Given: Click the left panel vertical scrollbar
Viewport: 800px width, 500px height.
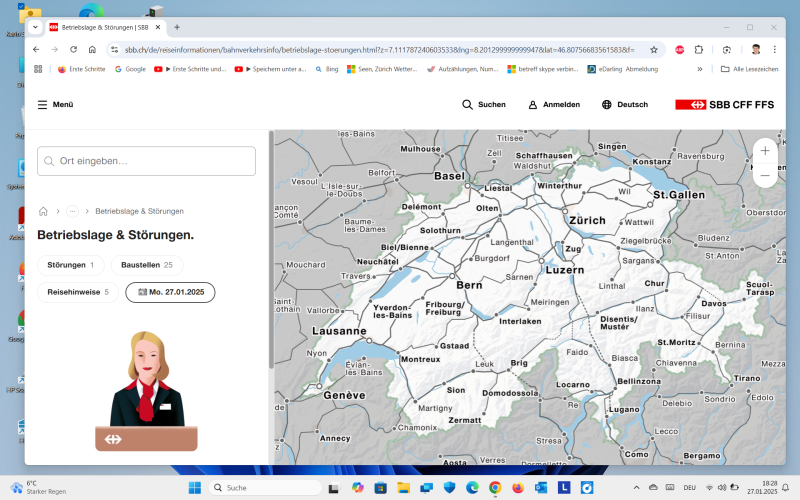Looking at the screenshot, I should 271,250.
